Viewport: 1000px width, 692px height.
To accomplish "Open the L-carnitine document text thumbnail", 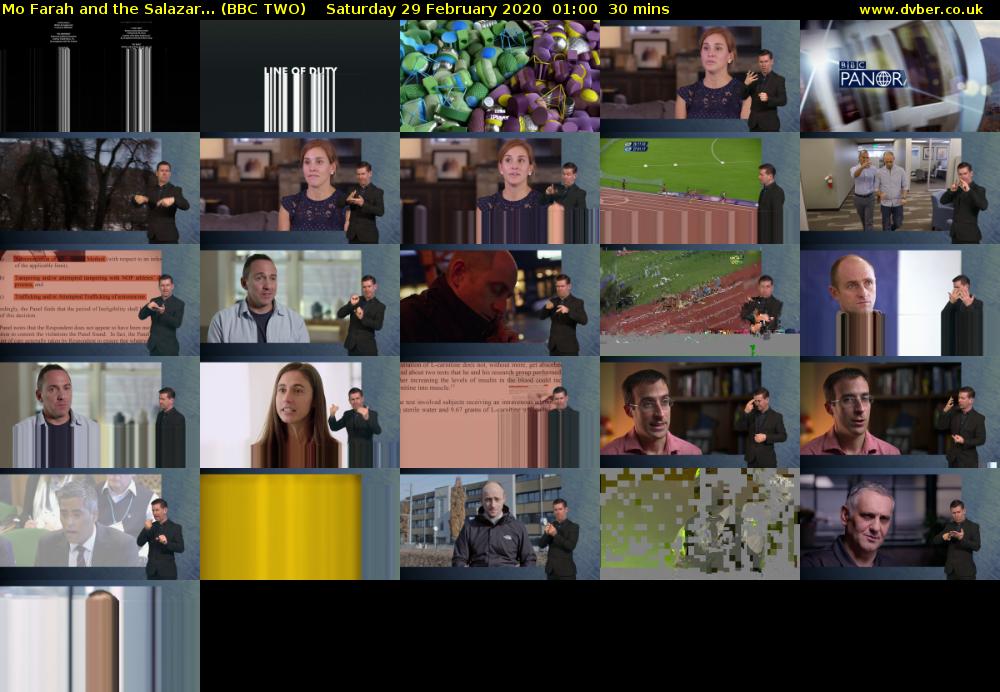I will [500, 413].
